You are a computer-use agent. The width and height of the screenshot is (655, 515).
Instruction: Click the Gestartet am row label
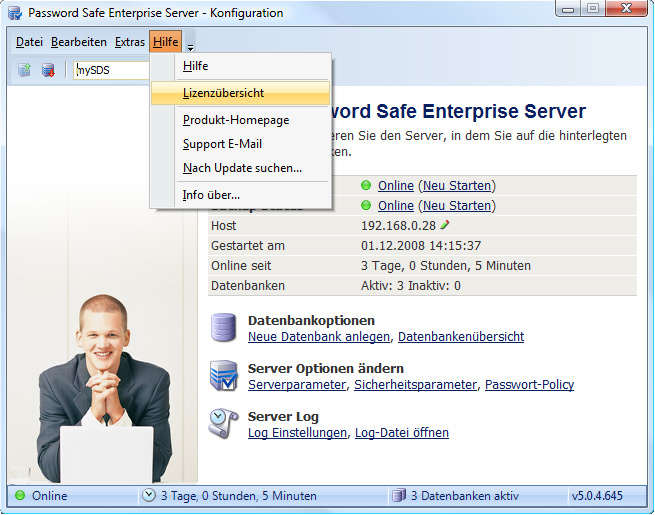[248, 246]
